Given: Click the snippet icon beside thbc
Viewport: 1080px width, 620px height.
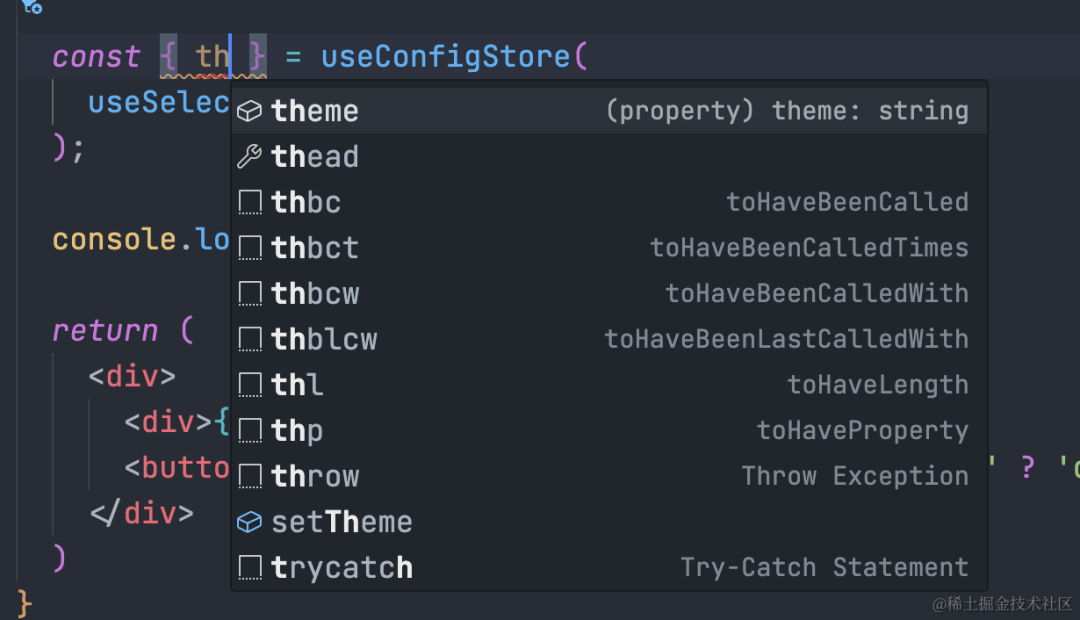Looking at the screenshot, I should (249, 203).
